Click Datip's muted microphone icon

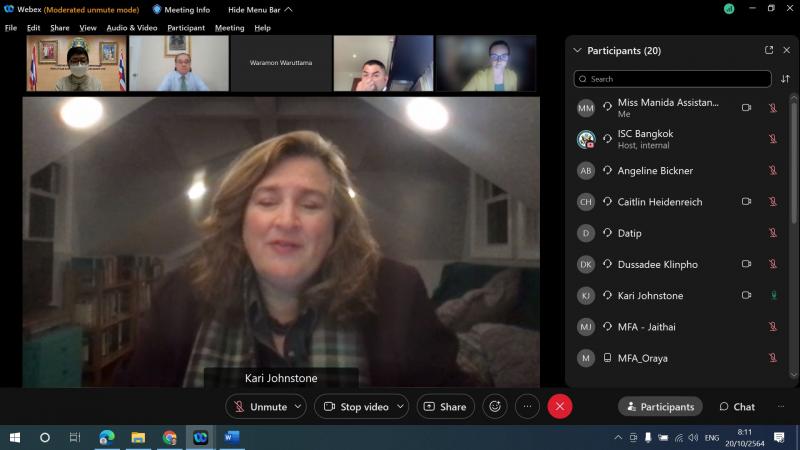pos(773,233)
